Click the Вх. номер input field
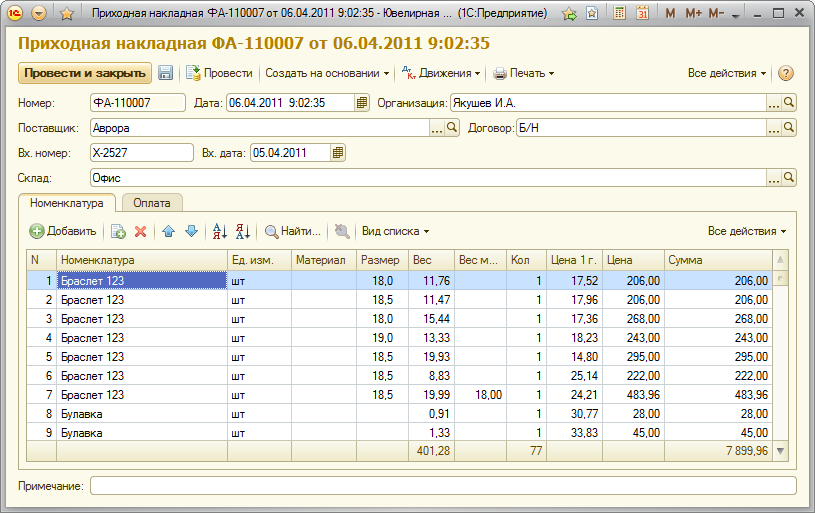Image resolution: width=815 pixels, height=513 pixels. click(142, 153)
